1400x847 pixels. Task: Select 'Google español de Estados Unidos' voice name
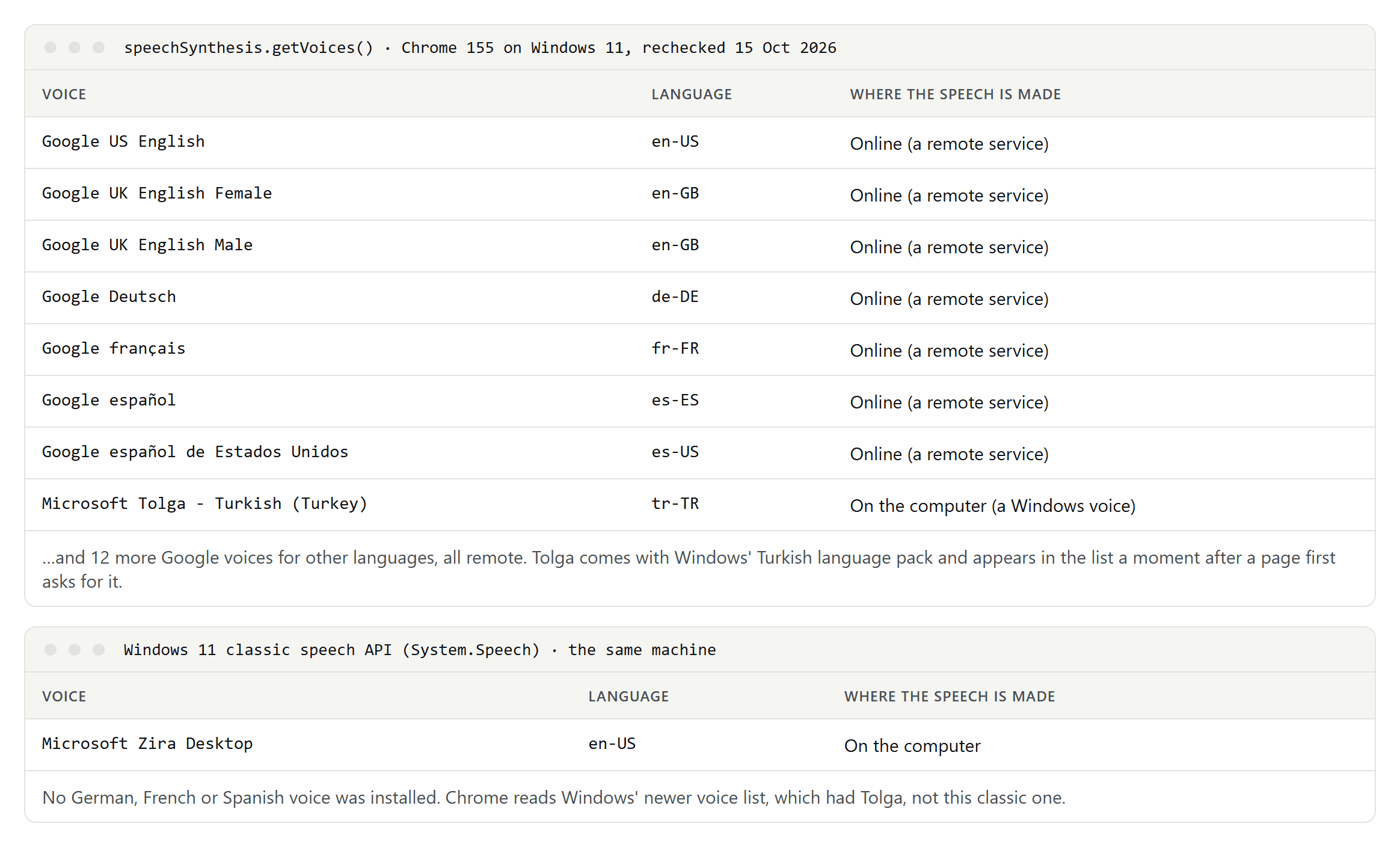click(195, 452)
